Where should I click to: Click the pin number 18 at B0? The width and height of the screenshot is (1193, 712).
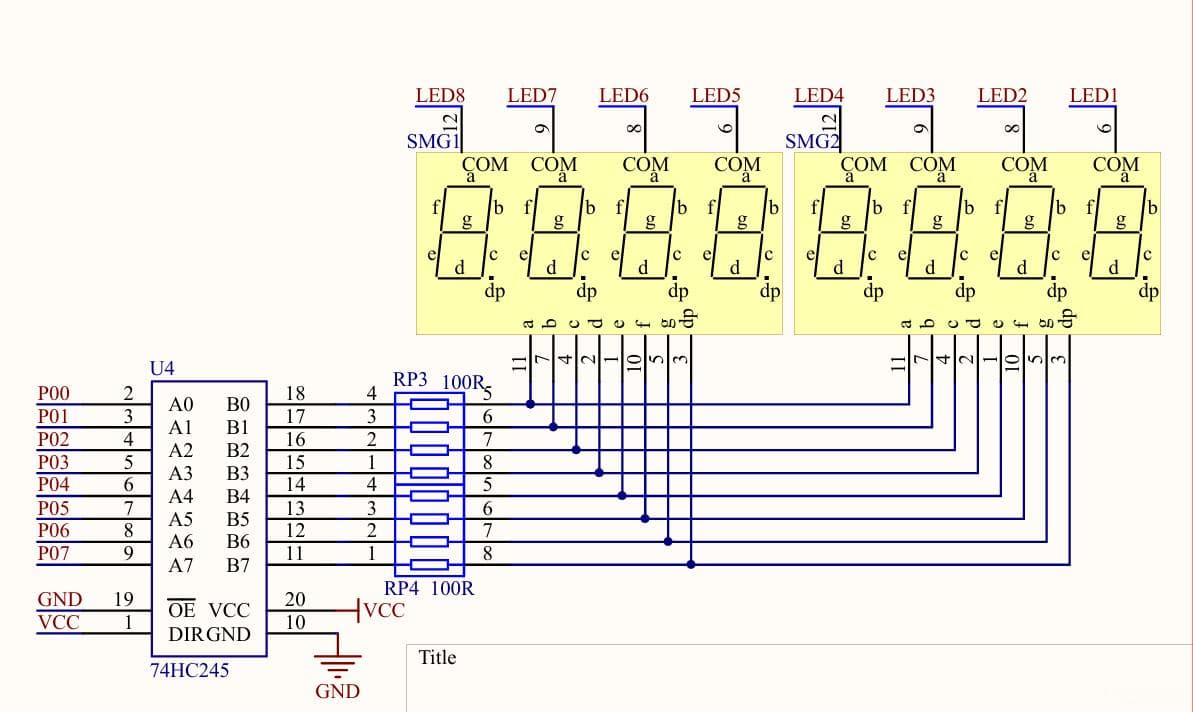click(295, 393)
